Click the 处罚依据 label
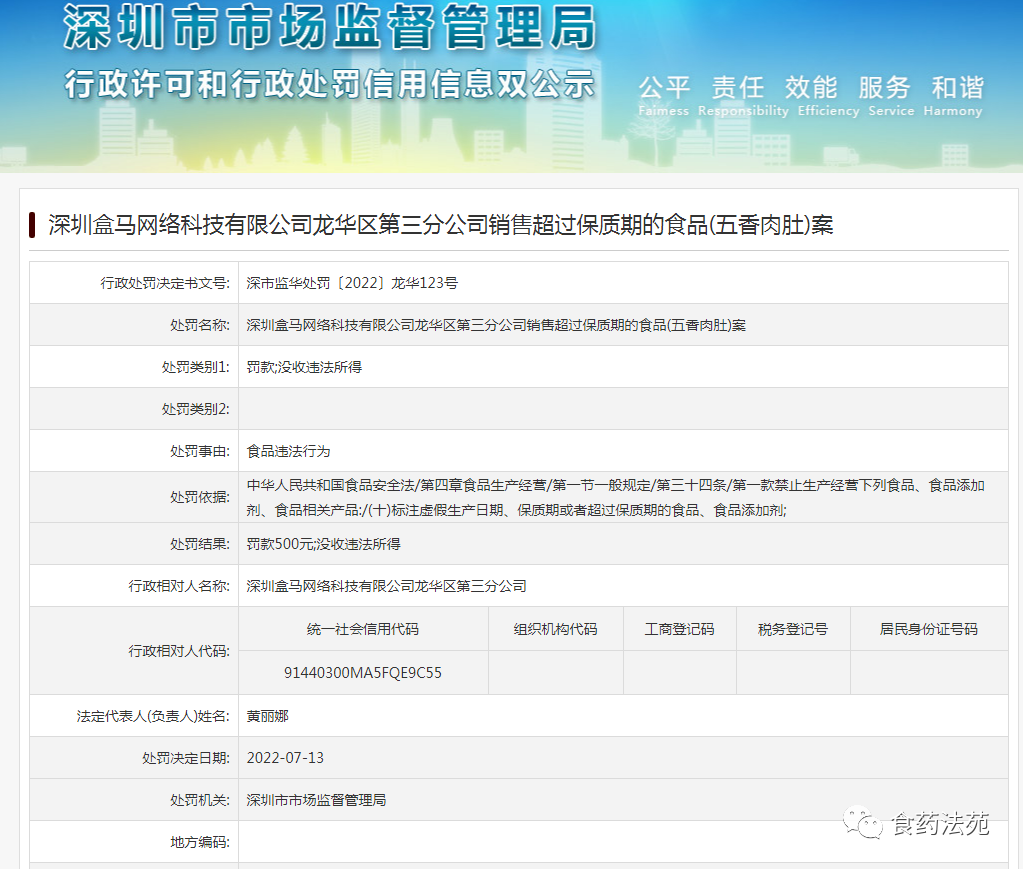 click(x=200, y=497)
